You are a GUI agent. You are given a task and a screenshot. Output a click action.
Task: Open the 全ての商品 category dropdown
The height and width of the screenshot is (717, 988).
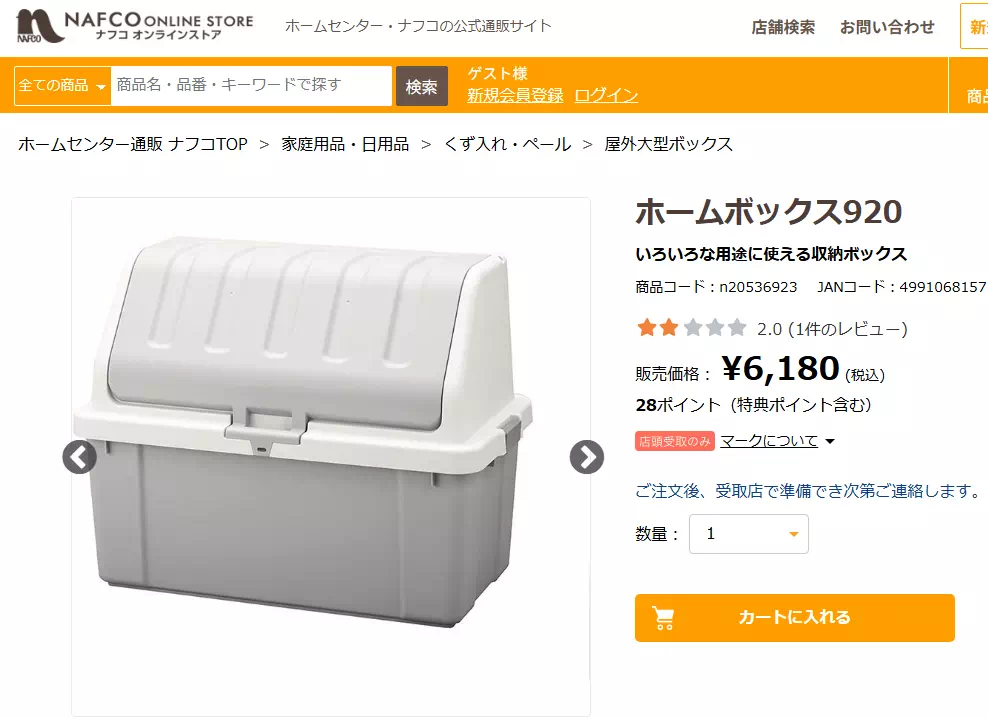(x=62, y=86)
